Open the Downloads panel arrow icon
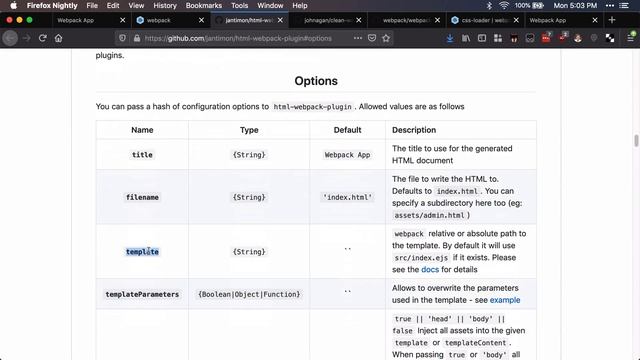The image size is (640, 360). [449, 38]
